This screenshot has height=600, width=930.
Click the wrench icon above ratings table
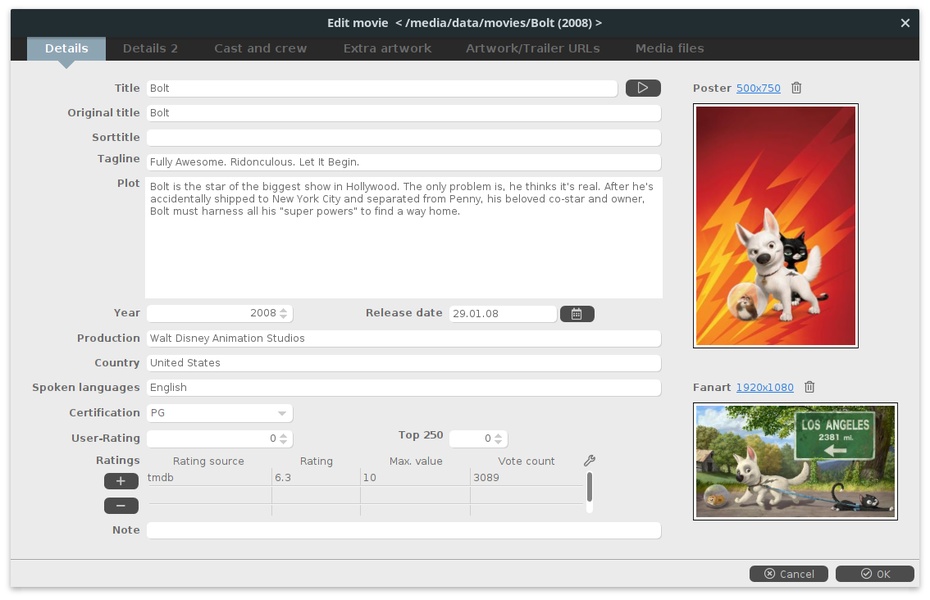tap(589, 461)
